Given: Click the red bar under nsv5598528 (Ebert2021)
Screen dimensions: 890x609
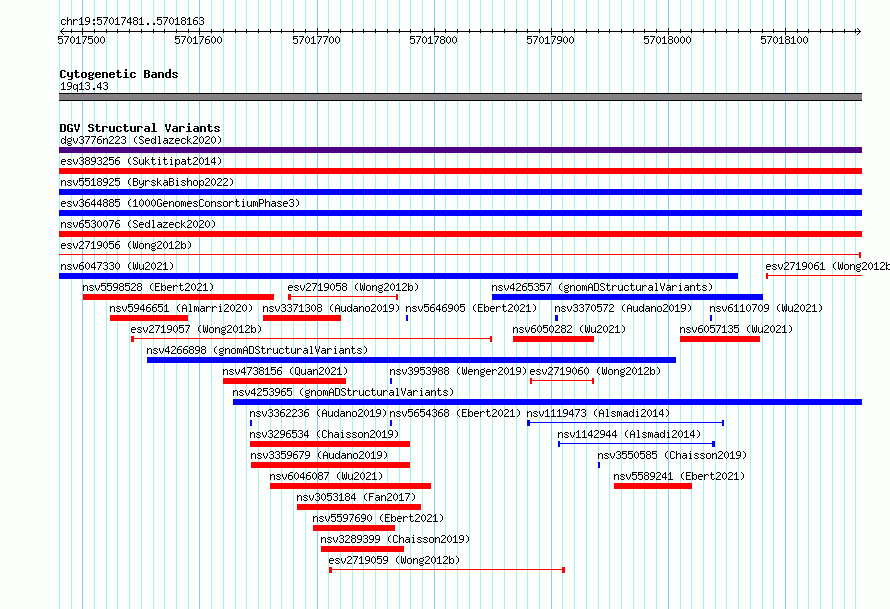Looking at the screenshot, I should (x=178, y=297).
